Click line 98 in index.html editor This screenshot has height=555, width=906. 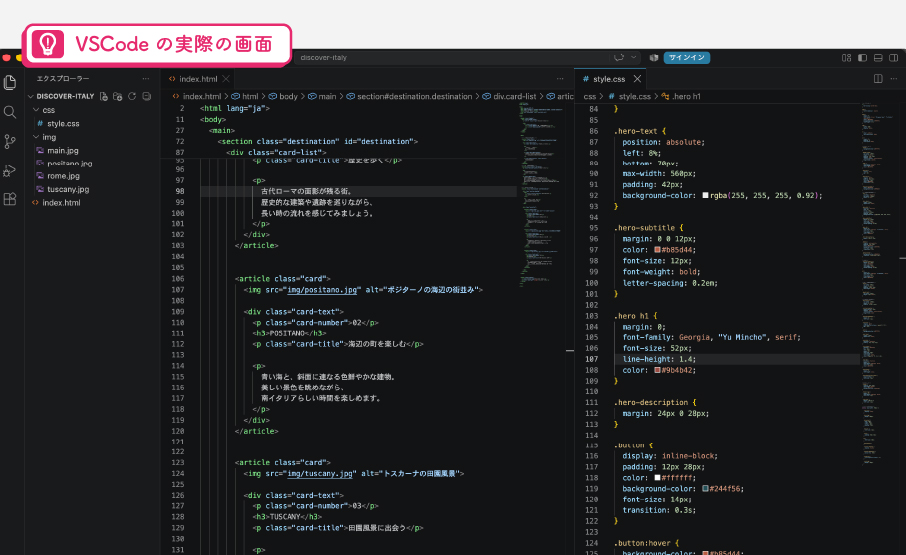click(x=358, y=191)
